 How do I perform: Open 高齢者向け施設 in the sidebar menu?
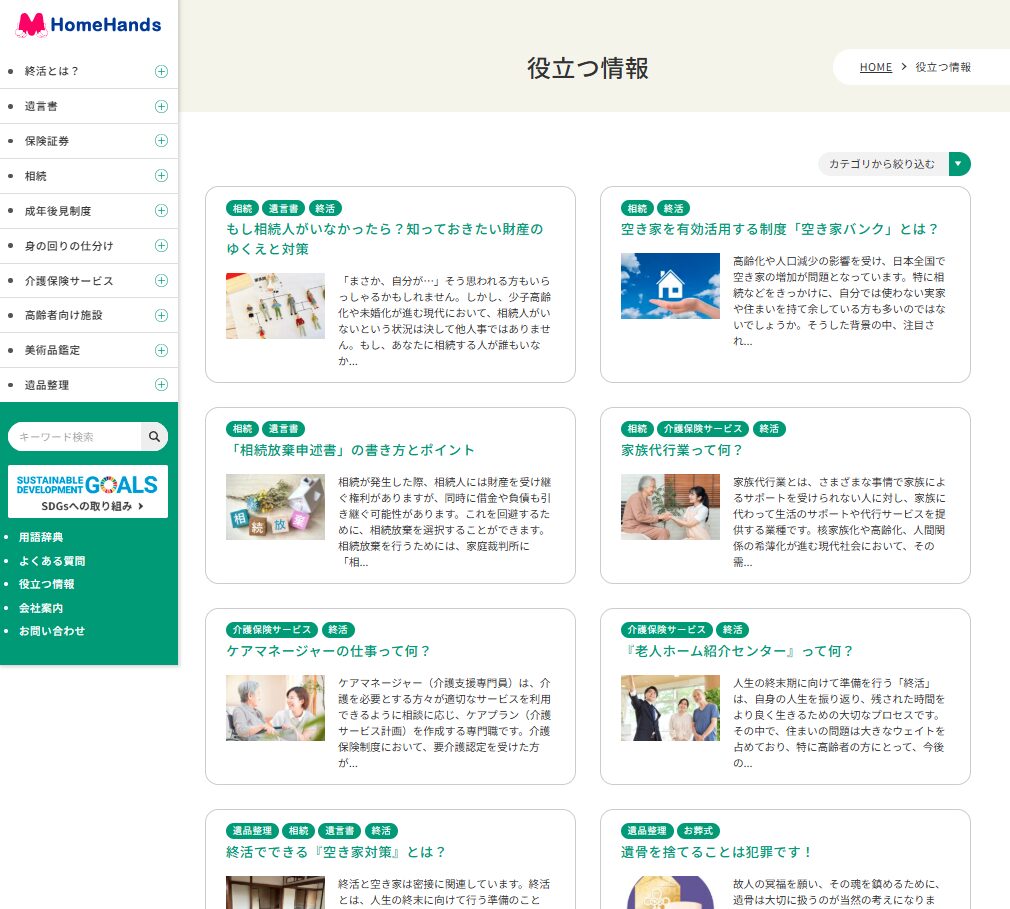click(63, 315)
